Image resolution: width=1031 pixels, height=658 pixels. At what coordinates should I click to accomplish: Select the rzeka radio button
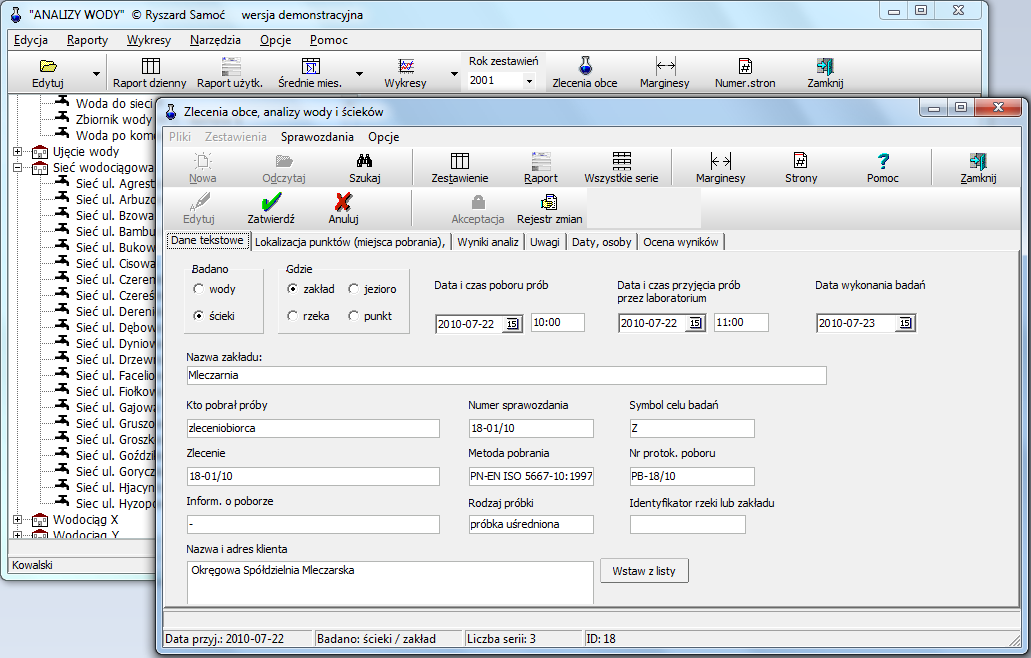[x=293, y=316]
